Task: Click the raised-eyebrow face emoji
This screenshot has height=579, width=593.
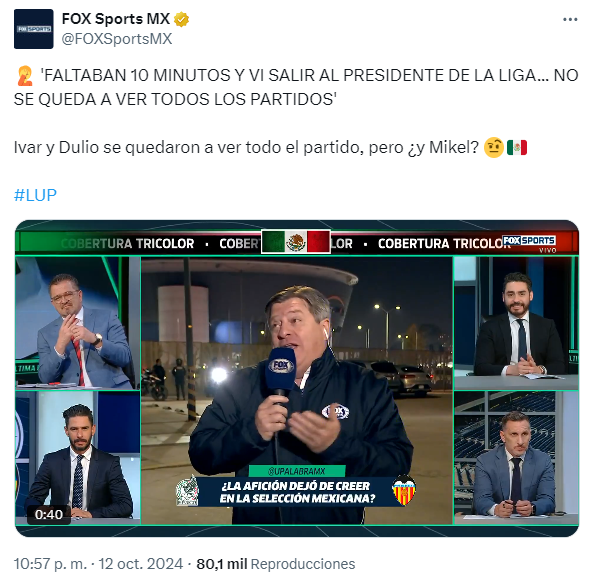Action: pyautogui.click(x=494, y=147)
